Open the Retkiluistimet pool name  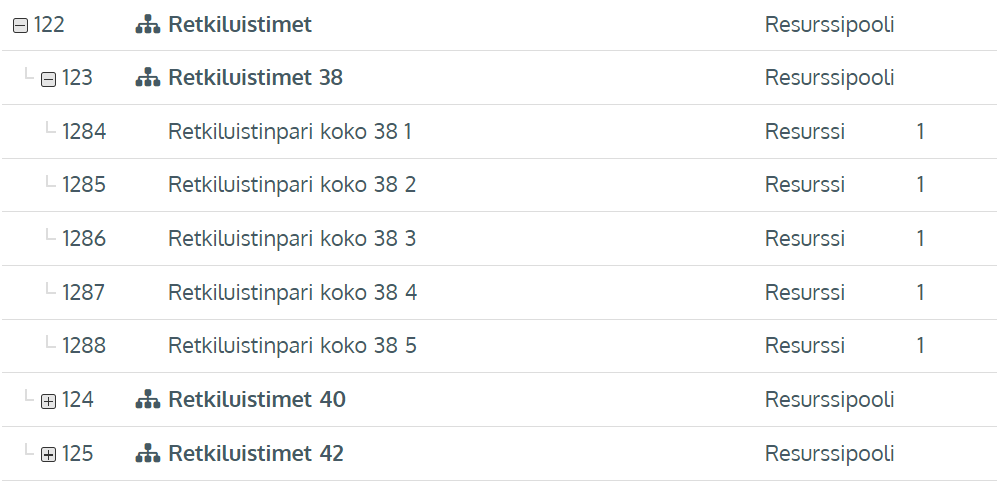[240, 25]
